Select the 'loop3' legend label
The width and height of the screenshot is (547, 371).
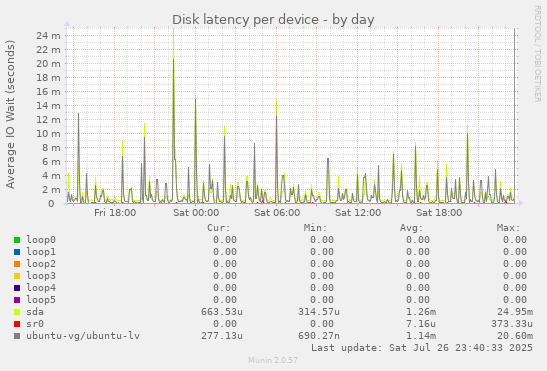[41, 276]
